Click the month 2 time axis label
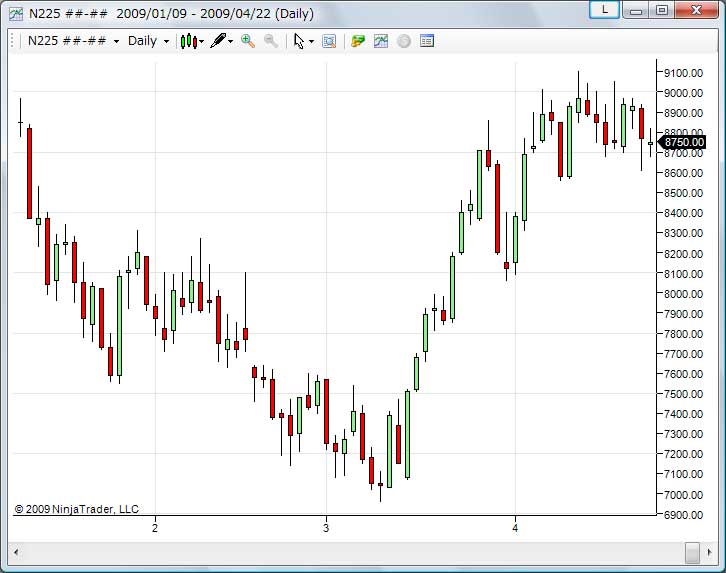Image resolution: width=726 pixels, height=573 pixels. [155, 528]
